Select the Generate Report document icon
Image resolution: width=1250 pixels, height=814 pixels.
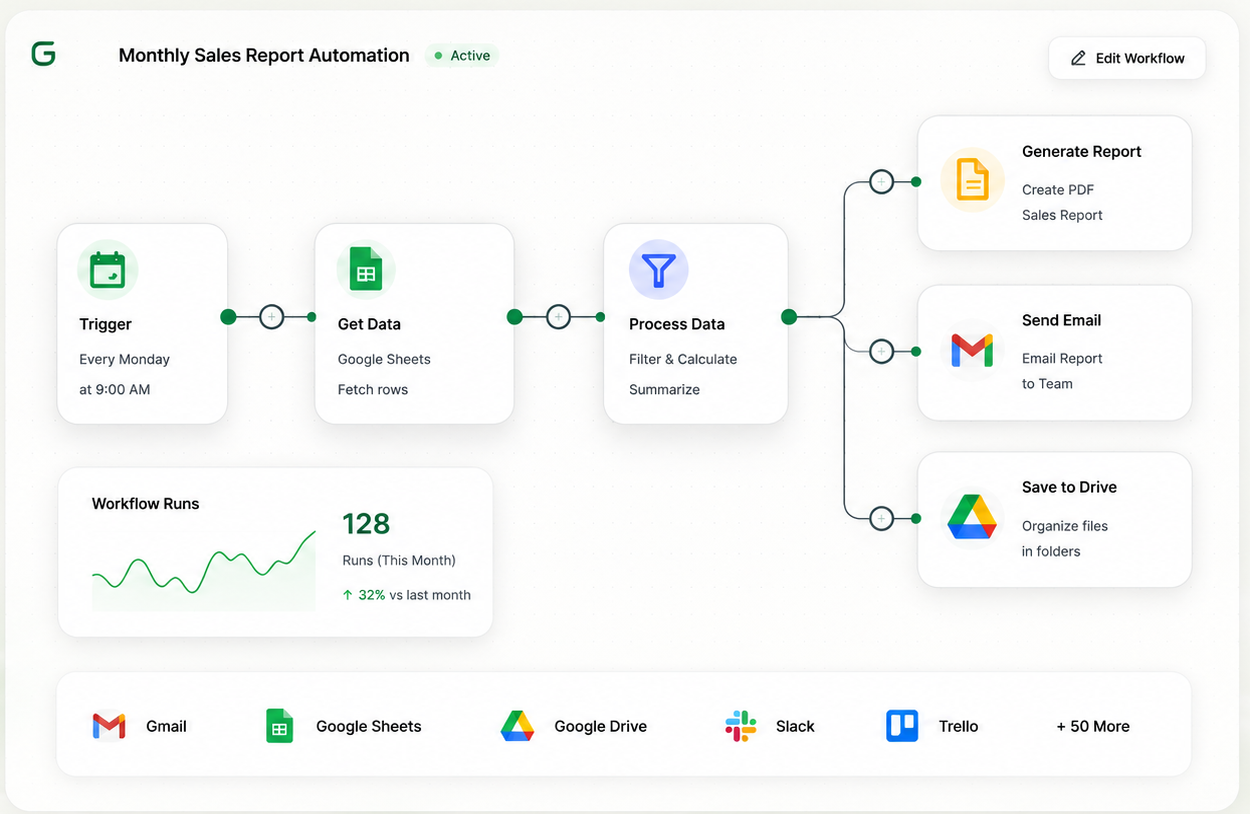pos(972,180)
